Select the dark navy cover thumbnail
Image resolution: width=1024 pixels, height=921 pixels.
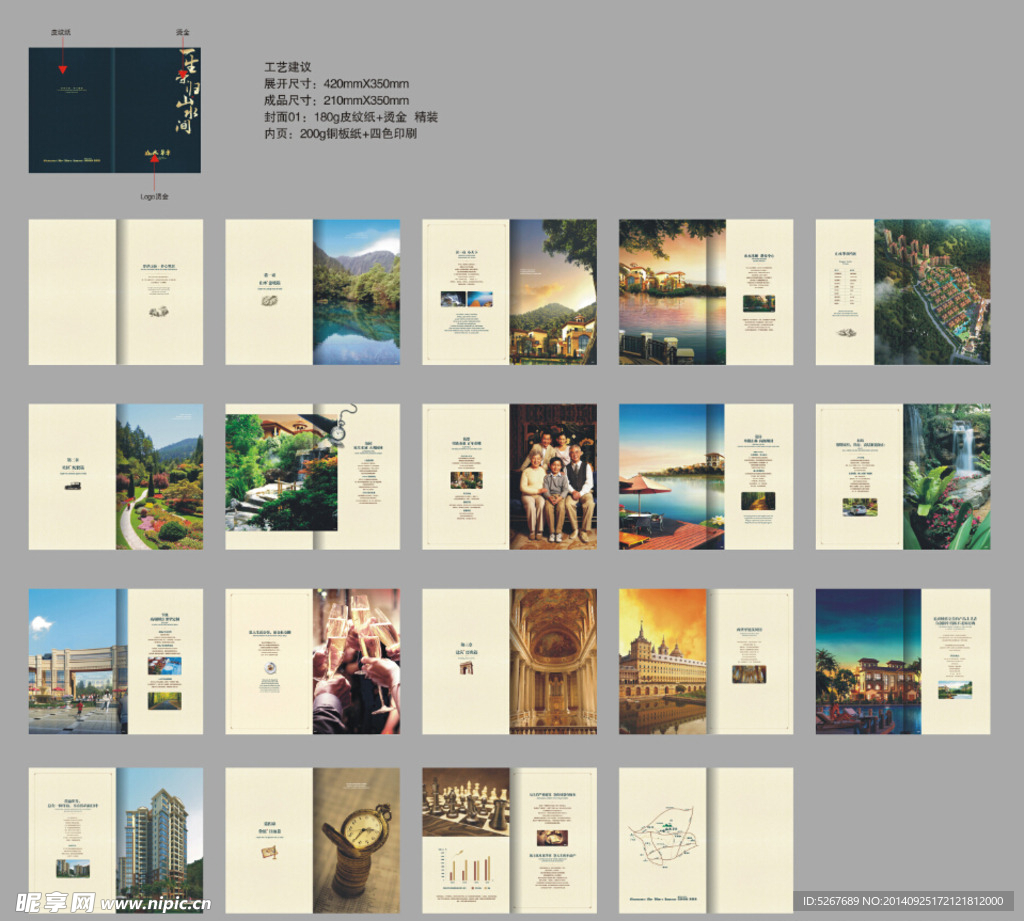(x=115, y=109)
